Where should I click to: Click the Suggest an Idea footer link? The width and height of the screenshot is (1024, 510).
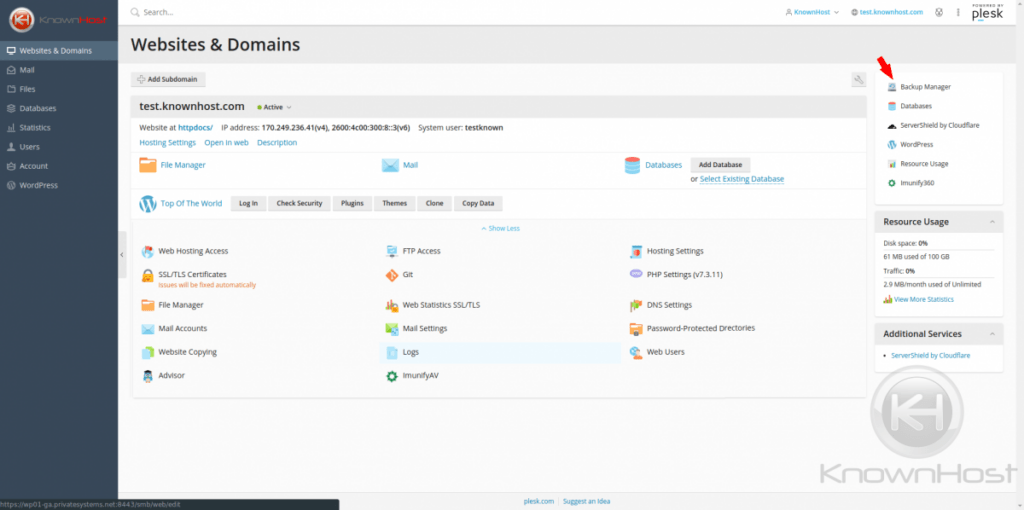[x=586, y=502]
